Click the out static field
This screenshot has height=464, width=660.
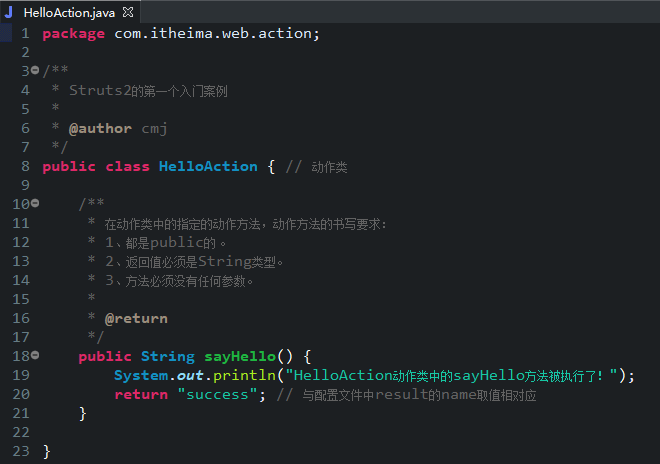pyautogui.click(x=190, y=375)
